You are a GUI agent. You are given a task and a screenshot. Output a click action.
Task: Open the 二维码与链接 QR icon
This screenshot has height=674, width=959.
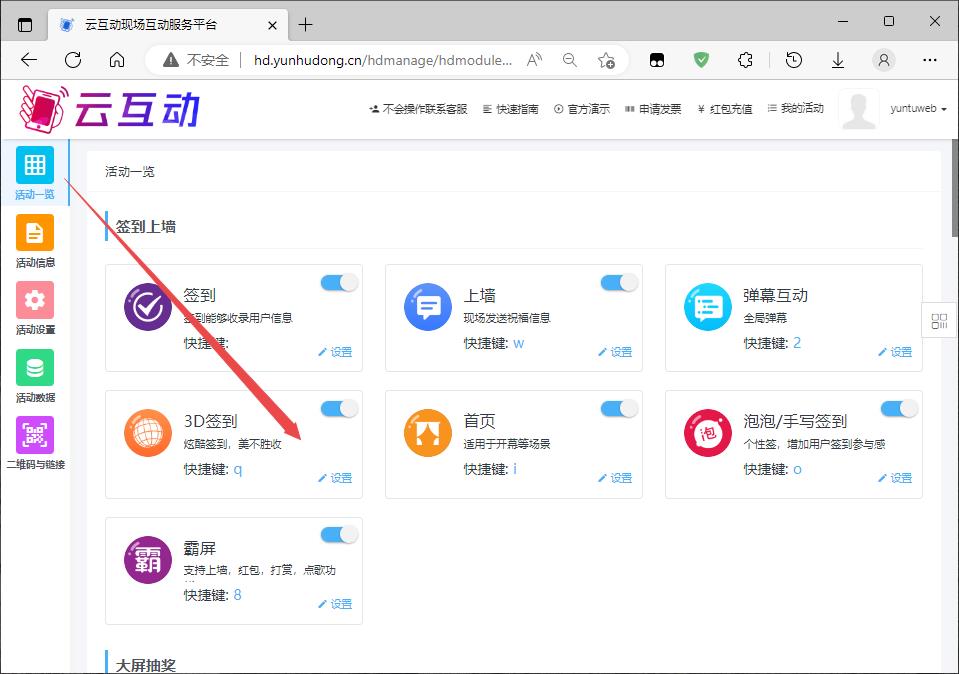tap(35, 435)
